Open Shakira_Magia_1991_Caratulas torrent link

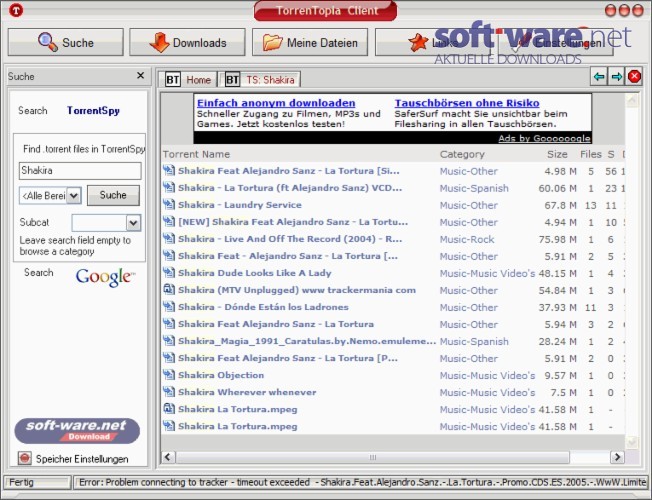click(x=307, y=342)
